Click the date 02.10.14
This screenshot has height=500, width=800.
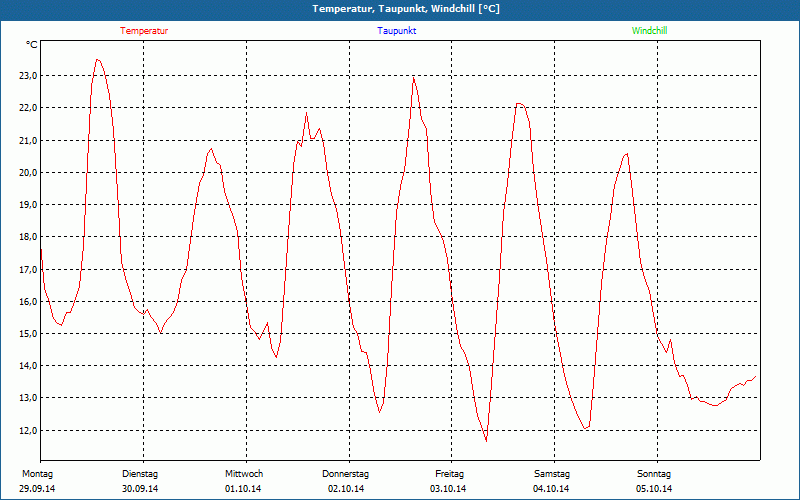coord(346,489)
